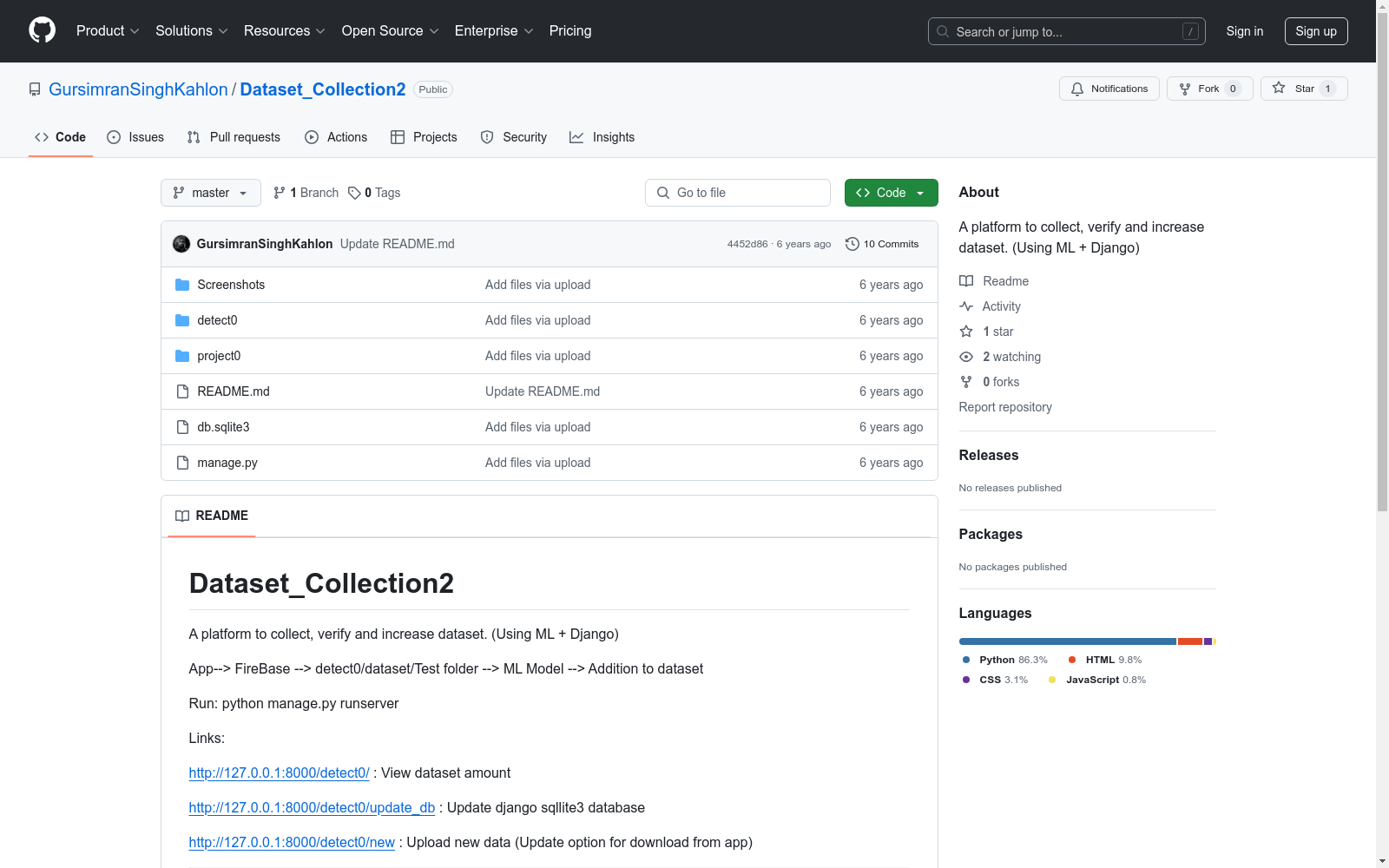1389x868 pixels.
Task: Switch to the Projects tab
Action: click(x=424, y=137)
